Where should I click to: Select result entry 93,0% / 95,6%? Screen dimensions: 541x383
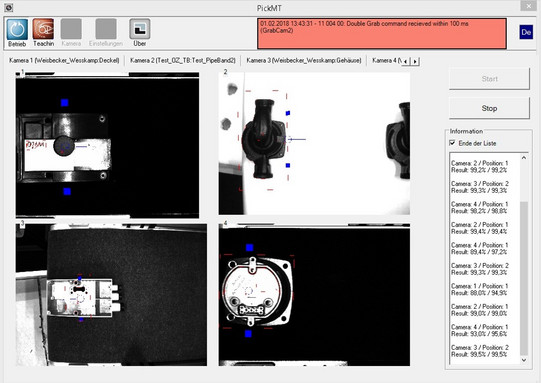tap(480, 330)
